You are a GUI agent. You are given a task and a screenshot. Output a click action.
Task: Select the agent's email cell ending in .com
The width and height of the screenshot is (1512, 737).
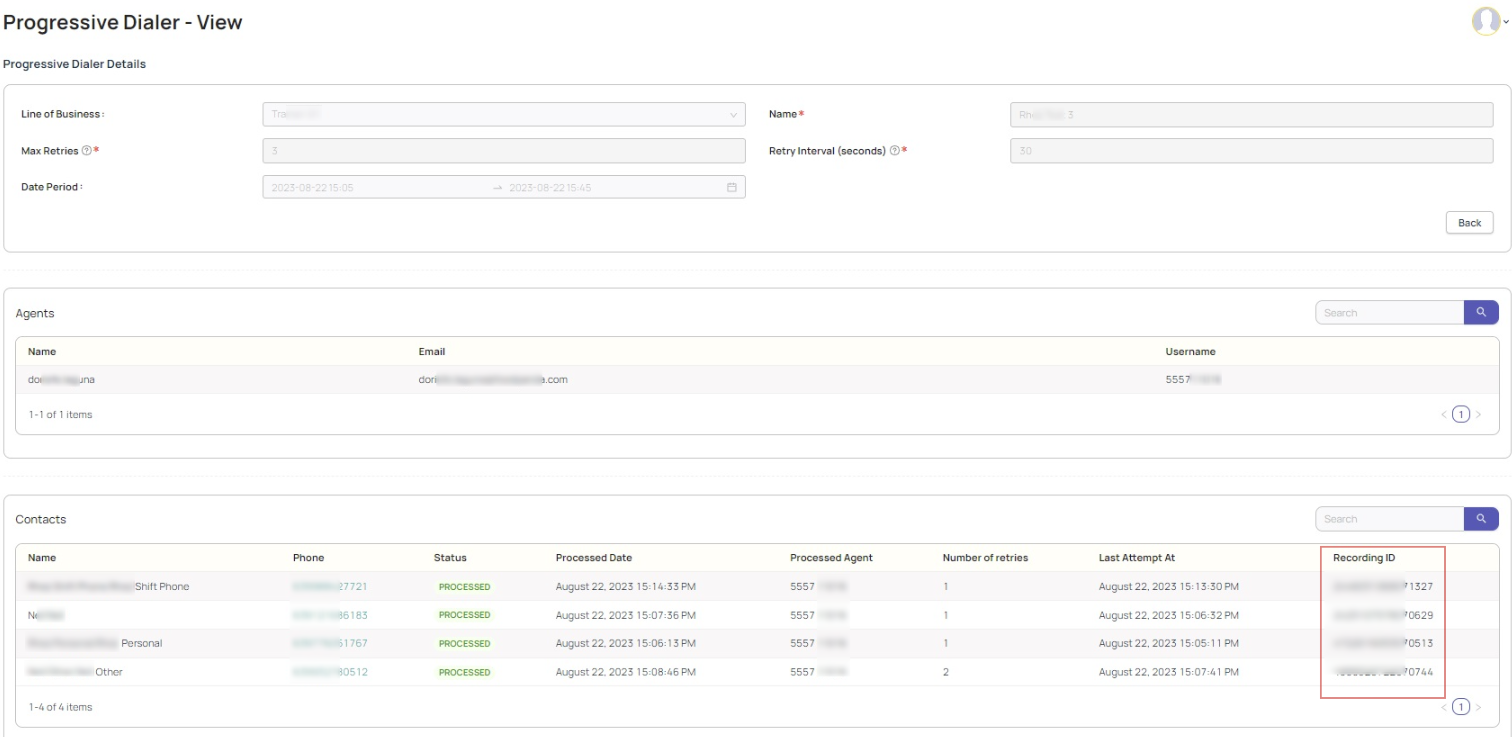(493, 380)
